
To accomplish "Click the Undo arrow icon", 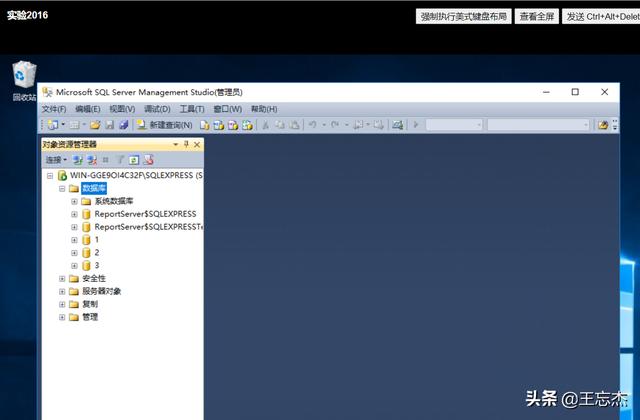I will point(313,124).
